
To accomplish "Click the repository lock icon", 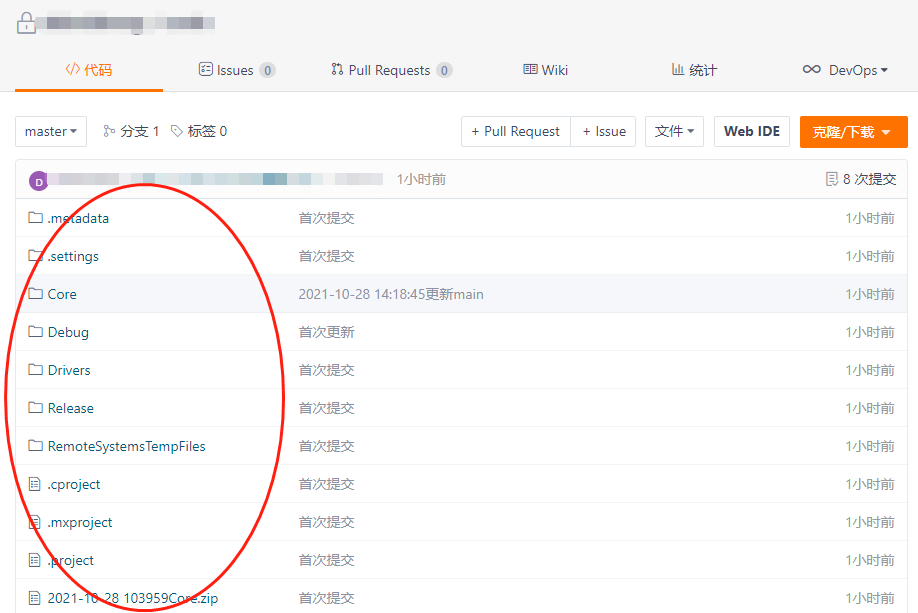I will (27, 21).
